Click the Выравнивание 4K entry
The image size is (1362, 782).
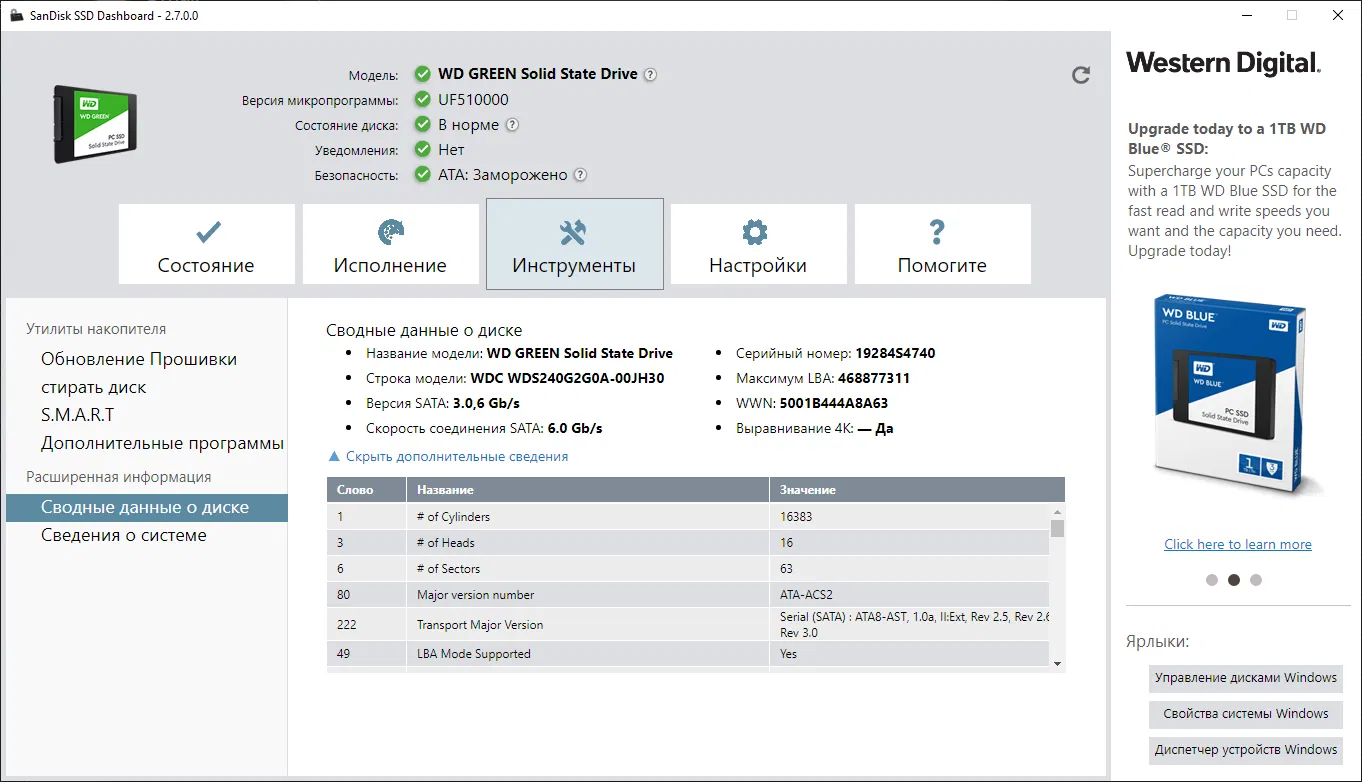815,428
